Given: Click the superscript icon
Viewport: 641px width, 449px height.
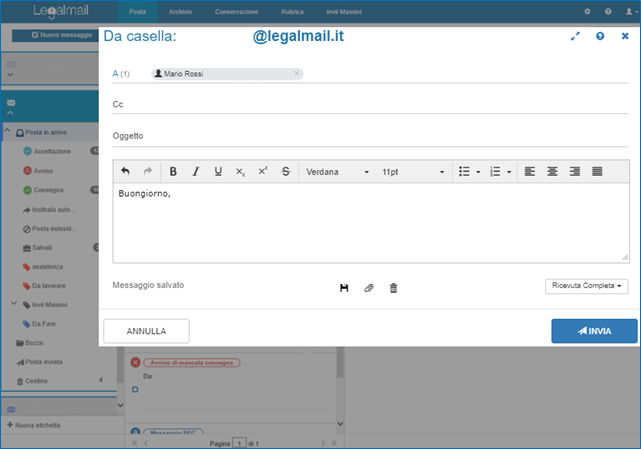Looking at the screenshot, I should [263, 172].
